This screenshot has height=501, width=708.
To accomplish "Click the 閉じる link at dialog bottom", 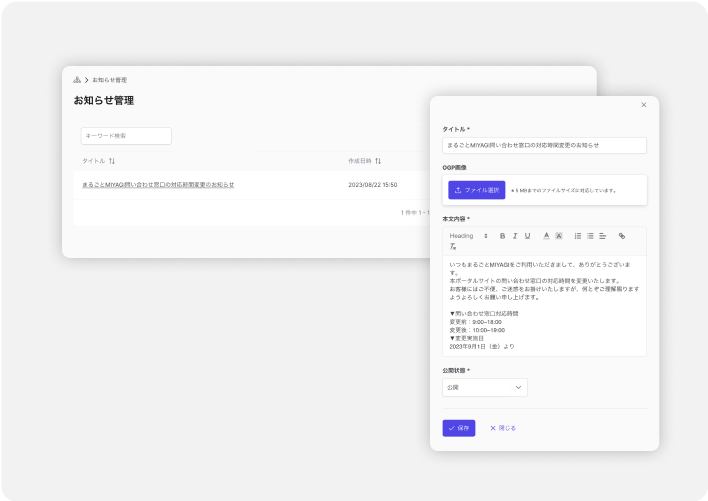I will point(503,428).
